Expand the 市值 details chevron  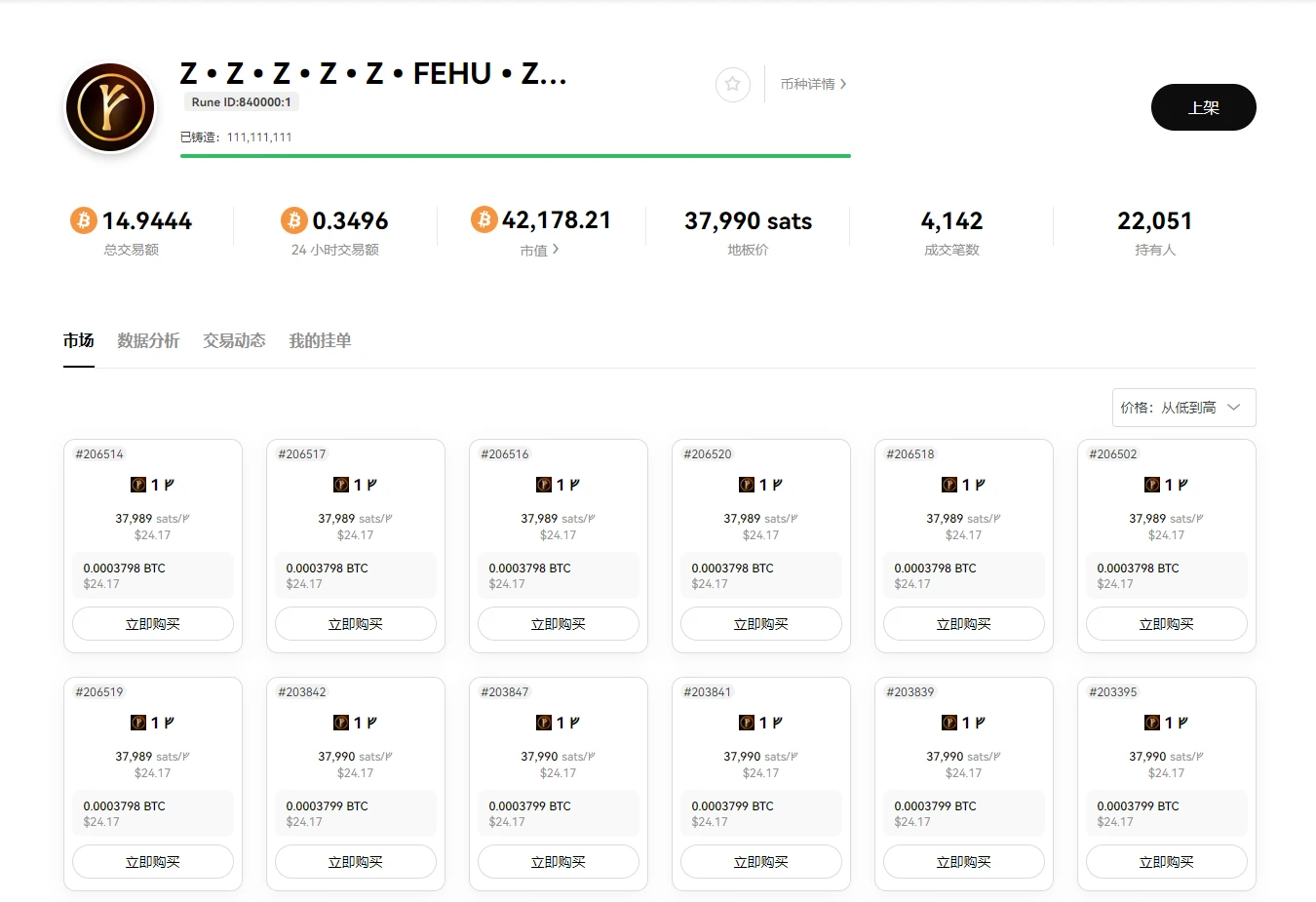coord(558,249)
